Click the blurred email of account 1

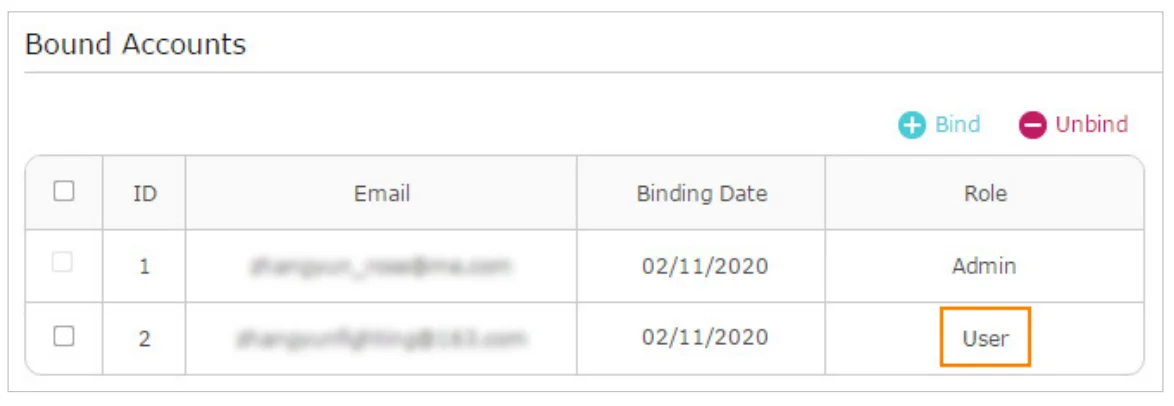click(381, 266)
